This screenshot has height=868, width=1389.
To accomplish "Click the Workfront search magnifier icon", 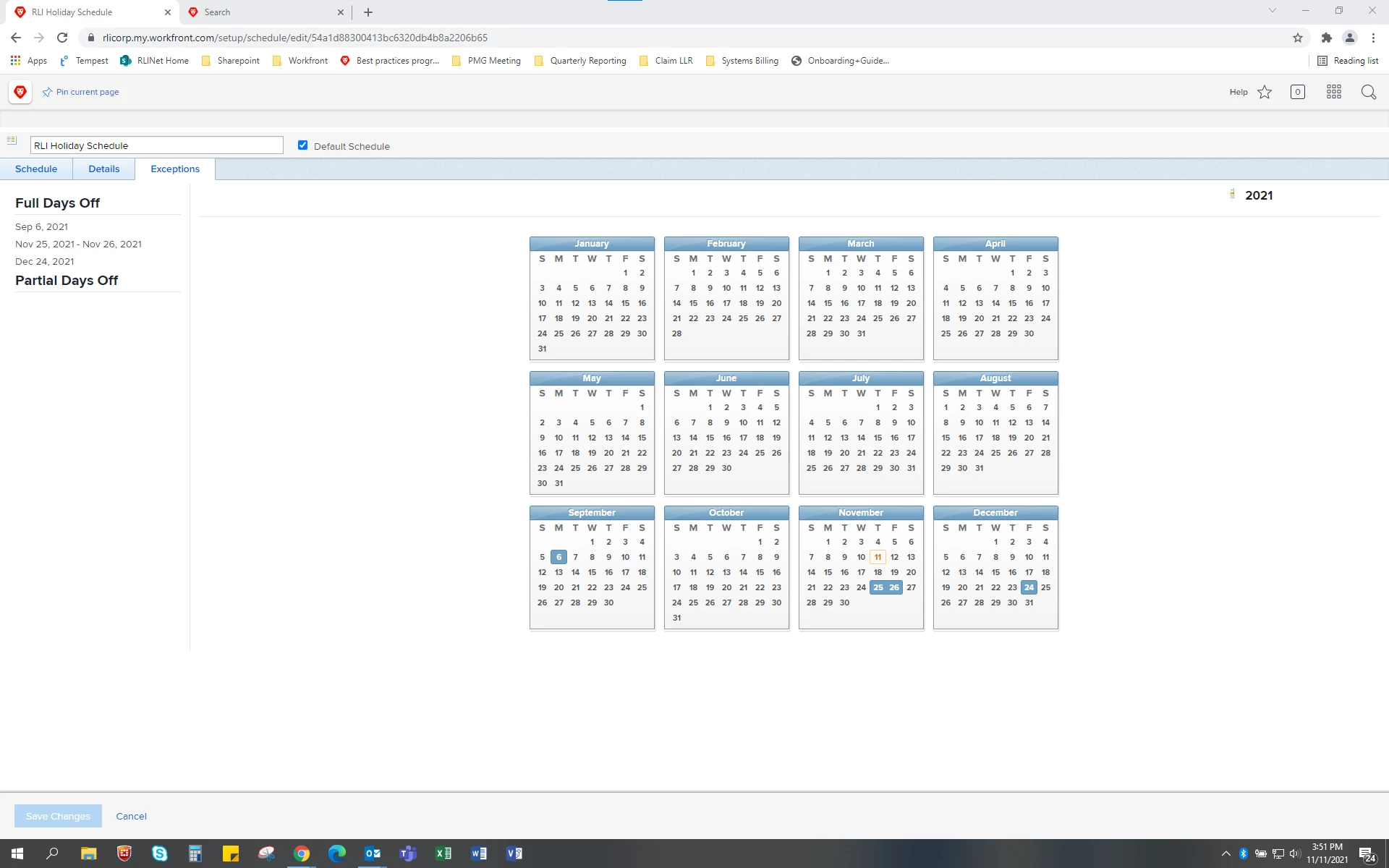I will coord(1368,92).
